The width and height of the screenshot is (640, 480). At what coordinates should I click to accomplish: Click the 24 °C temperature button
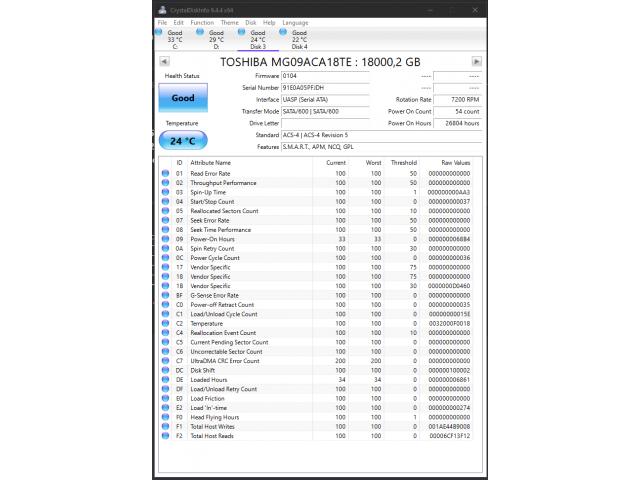[x=183, y=140]
